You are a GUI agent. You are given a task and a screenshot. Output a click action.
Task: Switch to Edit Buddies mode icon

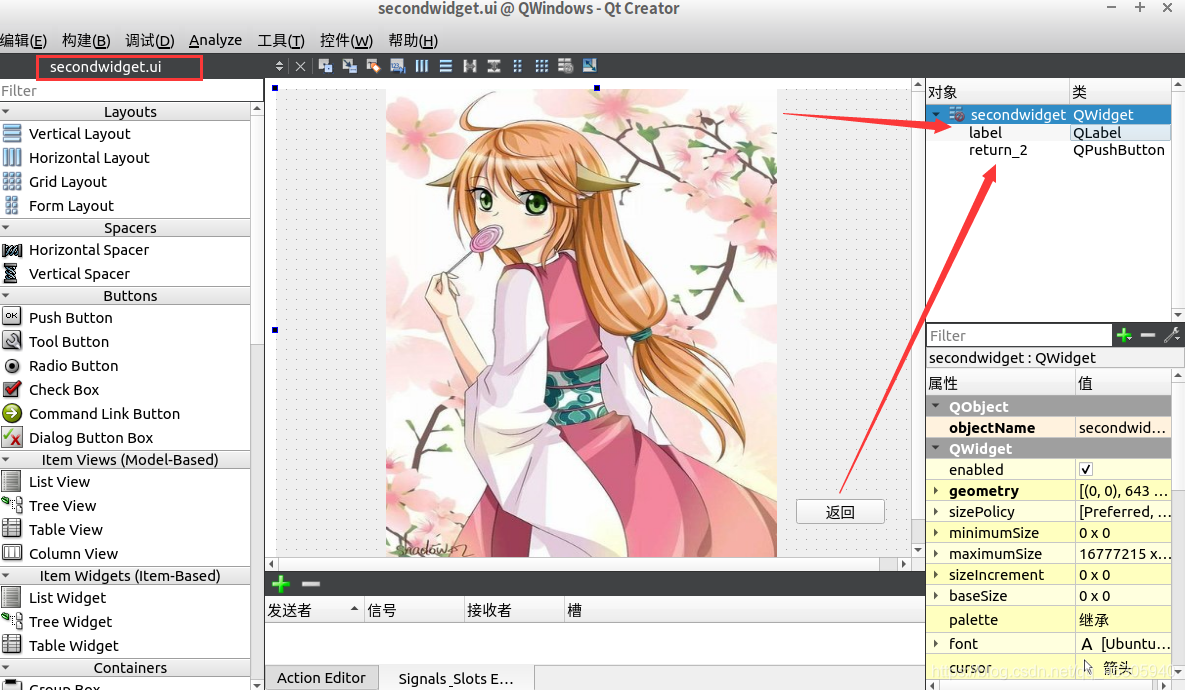[x=373, y=66]
